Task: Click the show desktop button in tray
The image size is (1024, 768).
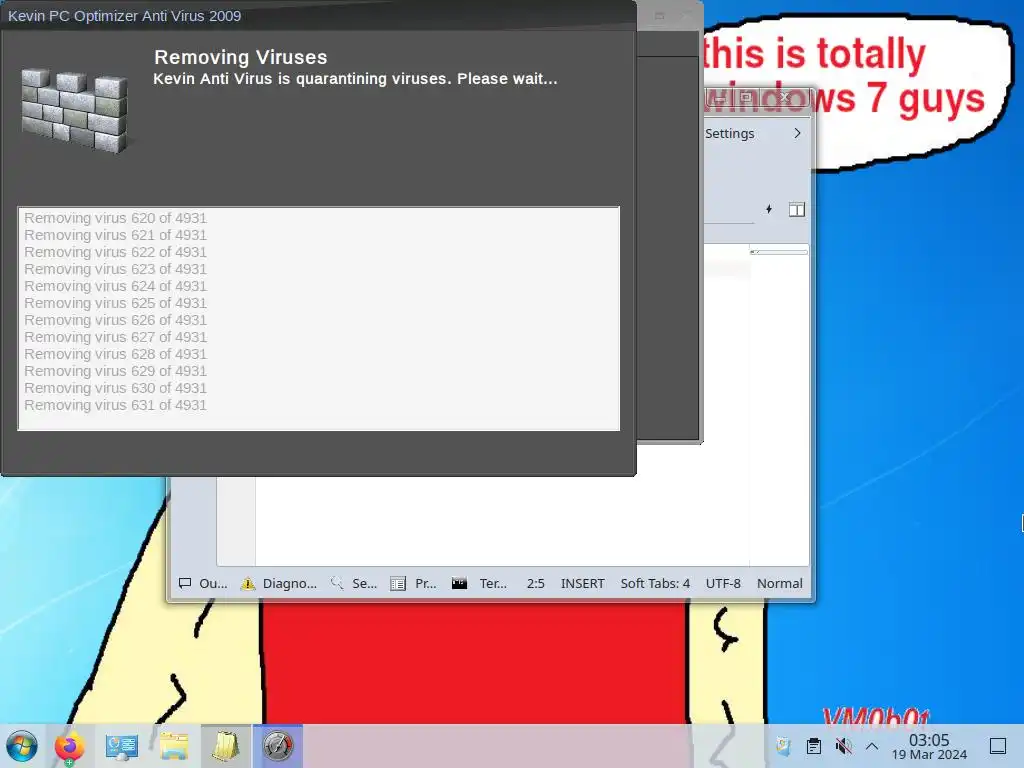Action: coord(998,746)
